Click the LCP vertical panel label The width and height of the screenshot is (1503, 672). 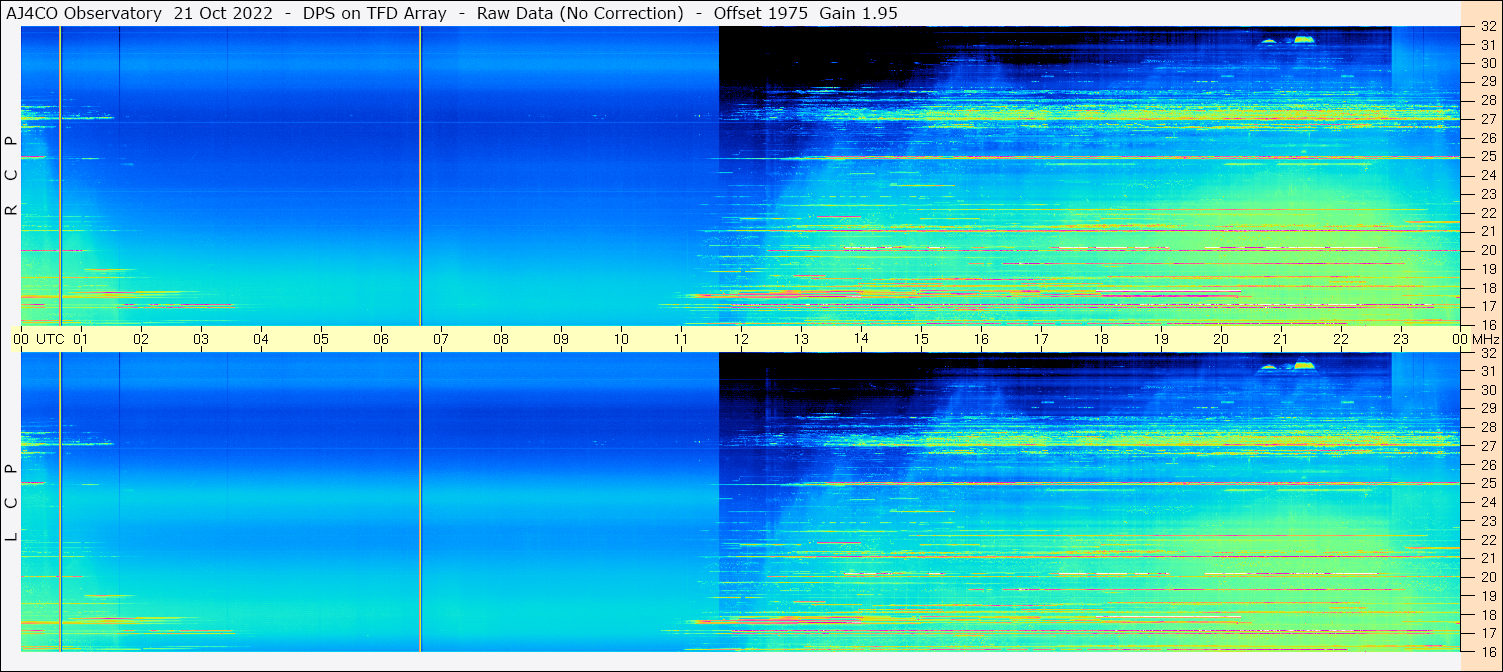11,502
